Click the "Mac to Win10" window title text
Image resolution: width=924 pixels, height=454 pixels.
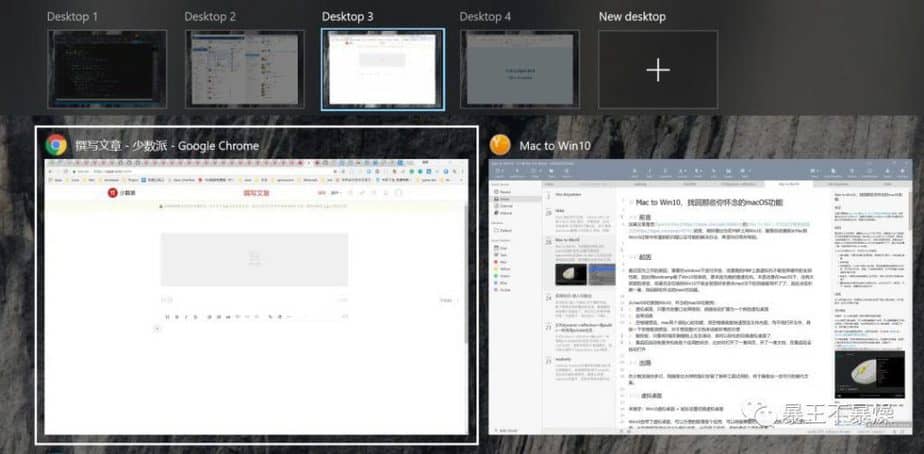(555, 146)
